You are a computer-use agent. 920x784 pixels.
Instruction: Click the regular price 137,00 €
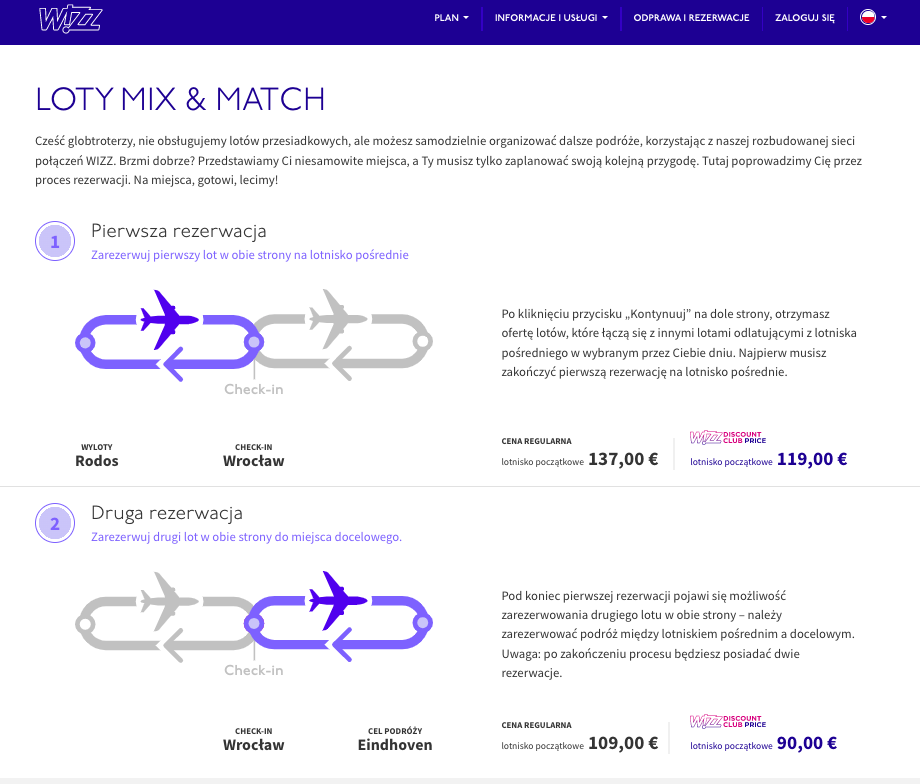coord(623,459)
